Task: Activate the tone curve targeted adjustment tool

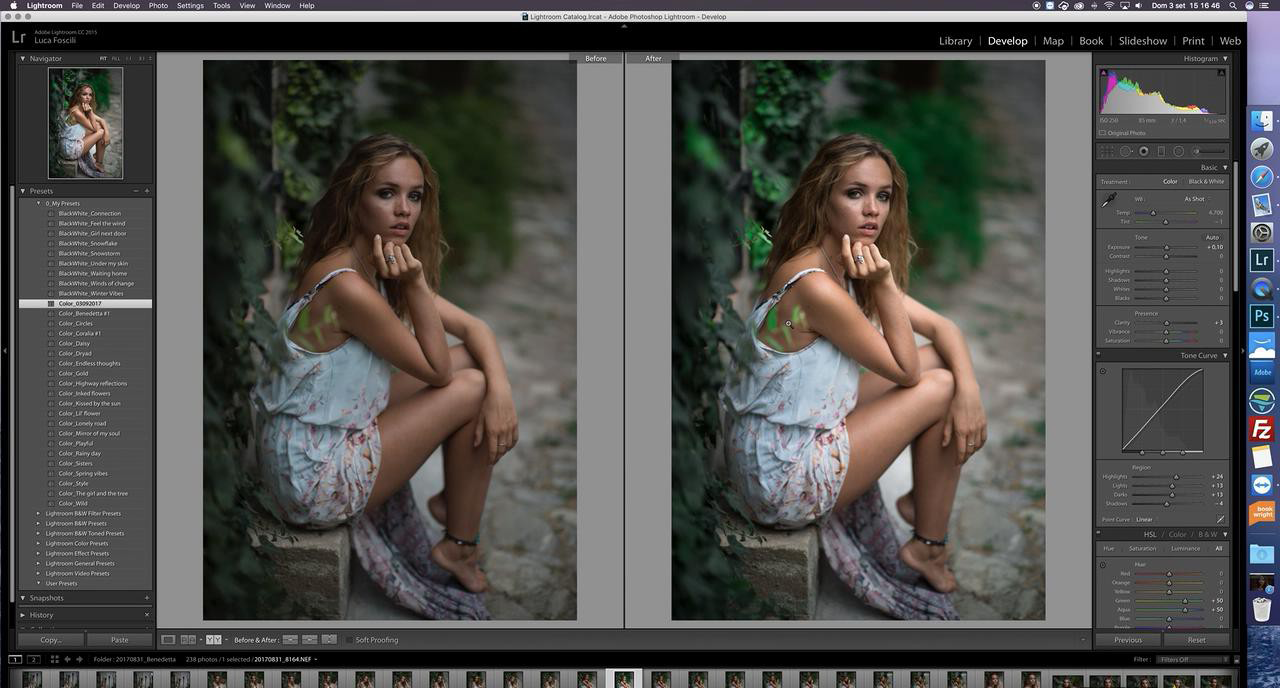Action: click(x=1103, y=371)
